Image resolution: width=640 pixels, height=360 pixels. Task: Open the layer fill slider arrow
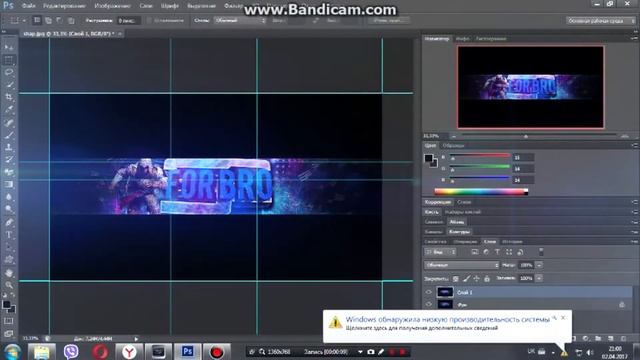(539, 278)
